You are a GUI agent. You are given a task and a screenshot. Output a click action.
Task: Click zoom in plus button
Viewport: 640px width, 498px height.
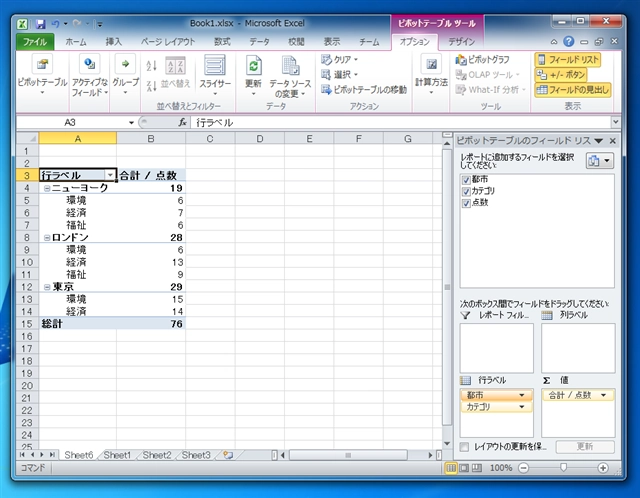603,468
